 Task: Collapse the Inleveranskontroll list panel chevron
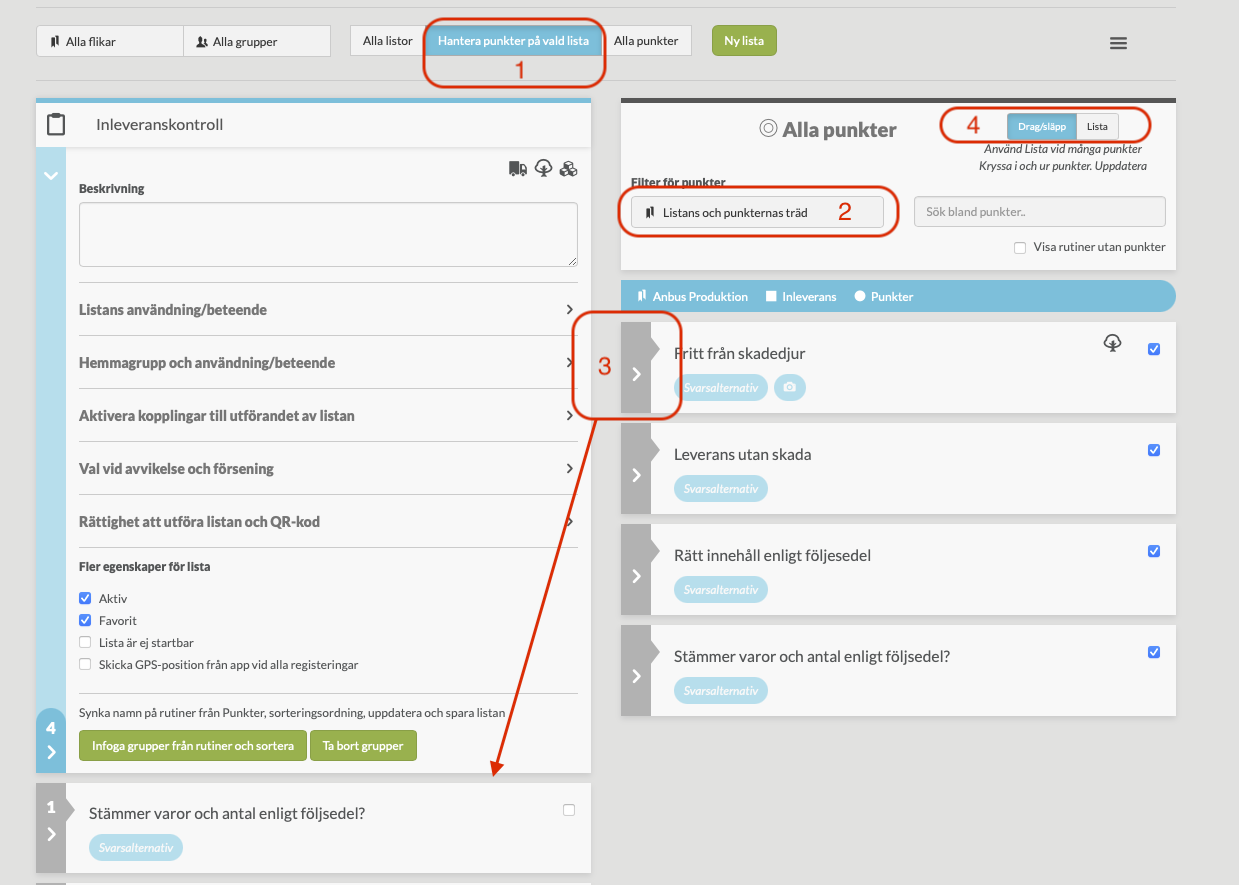point(50,175)
